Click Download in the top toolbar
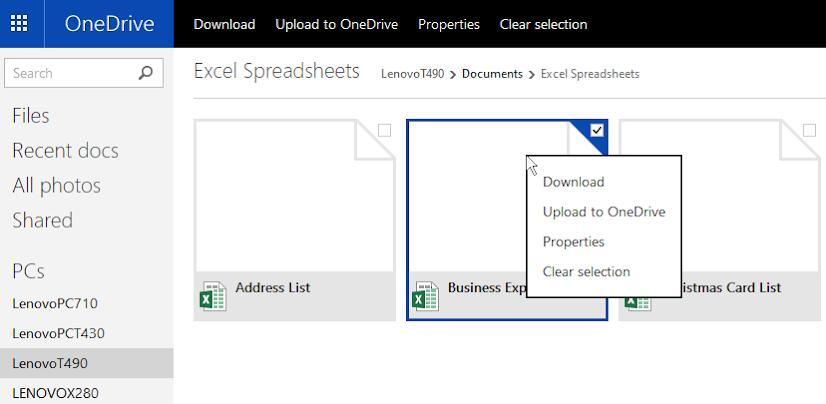 click(x=224, y=24)
